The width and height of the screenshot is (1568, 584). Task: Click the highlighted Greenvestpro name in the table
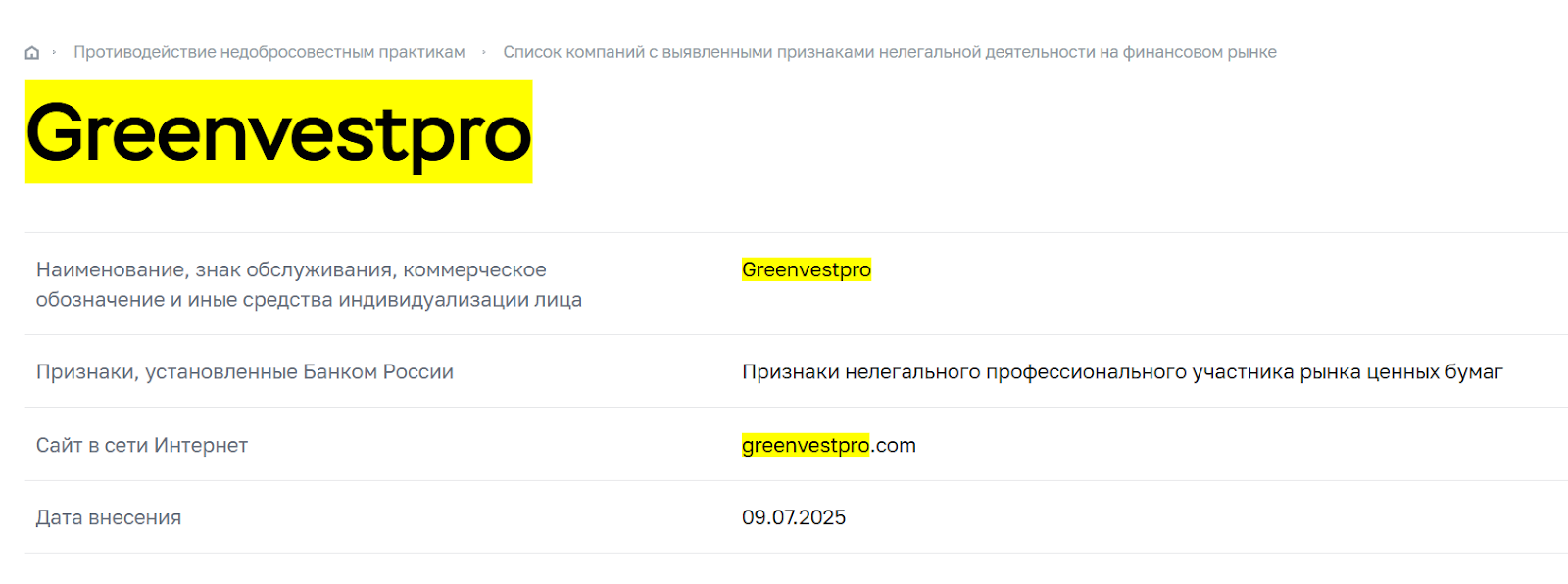(x=807, y=269)
